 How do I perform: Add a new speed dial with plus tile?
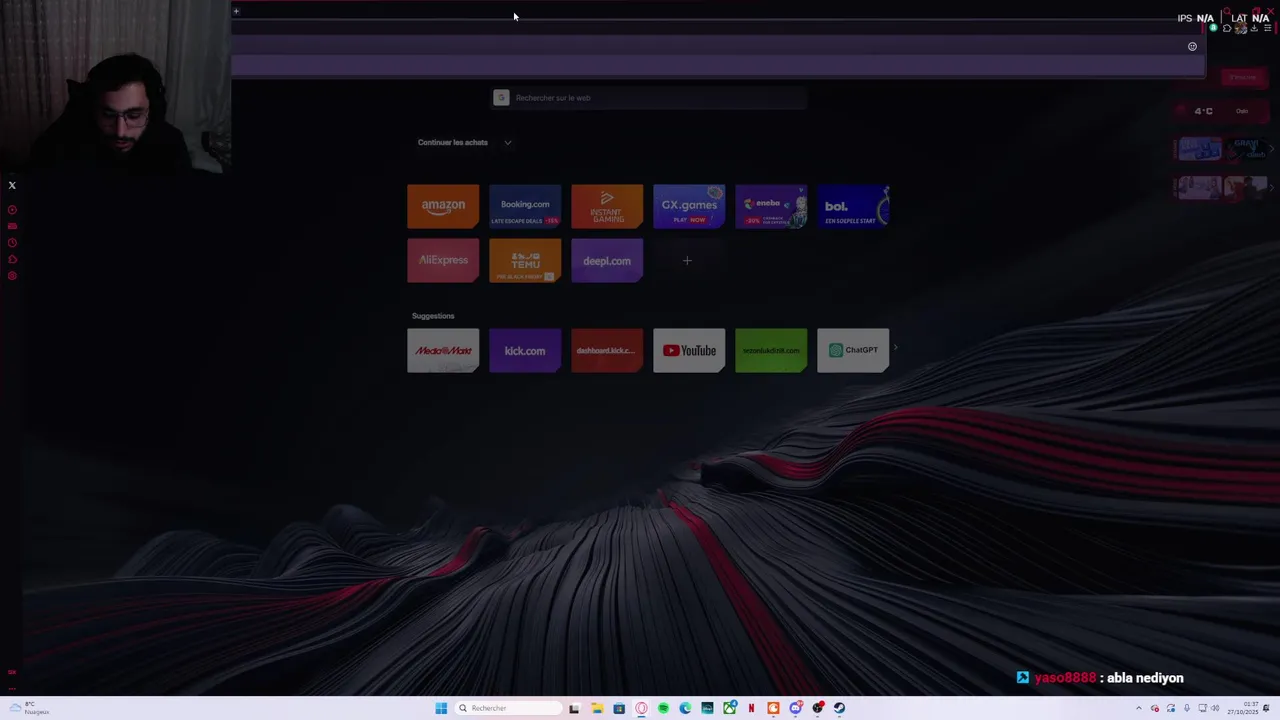[687, 260]
